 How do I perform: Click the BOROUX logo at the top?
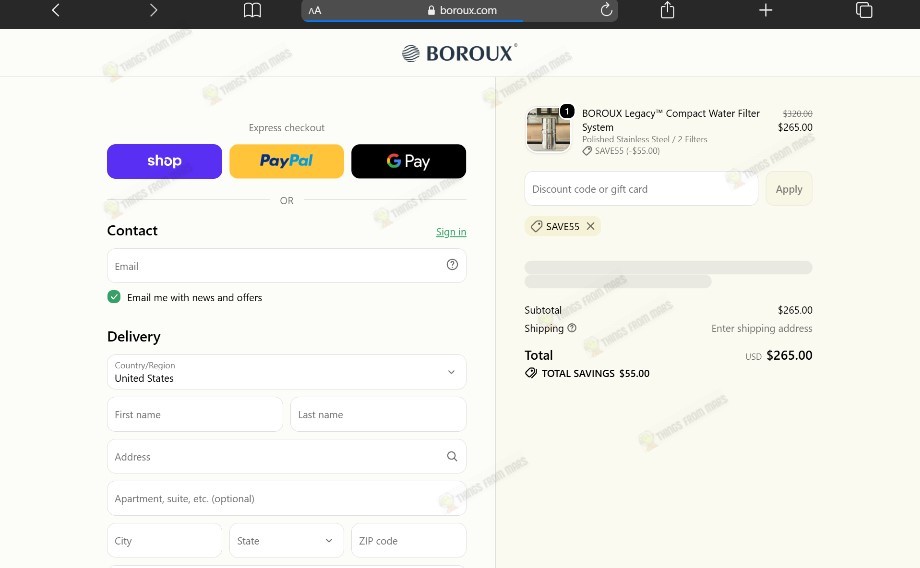459,53
